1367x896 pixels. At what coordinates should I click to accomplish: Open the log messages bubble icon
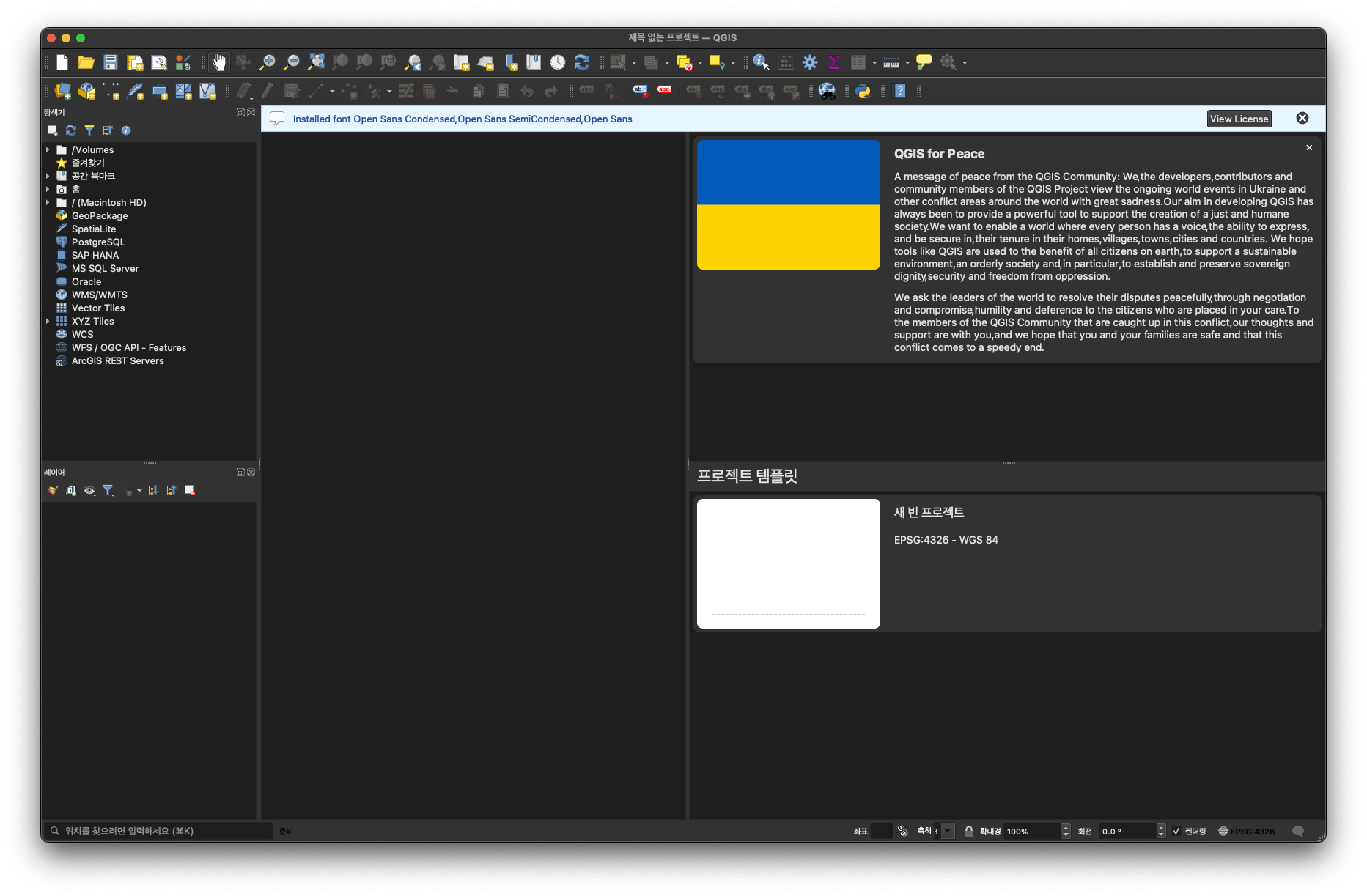point(1298,831)
